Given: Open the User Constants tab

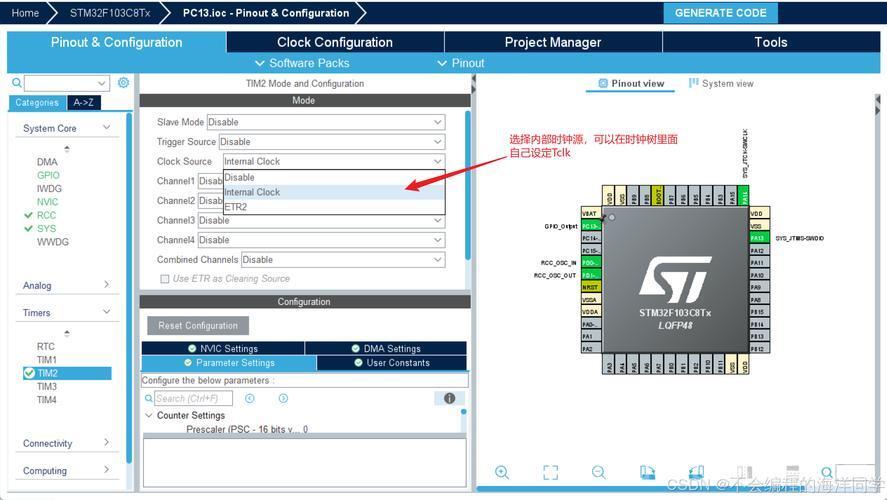Looking at the screenshot, I should click(391, 363).
